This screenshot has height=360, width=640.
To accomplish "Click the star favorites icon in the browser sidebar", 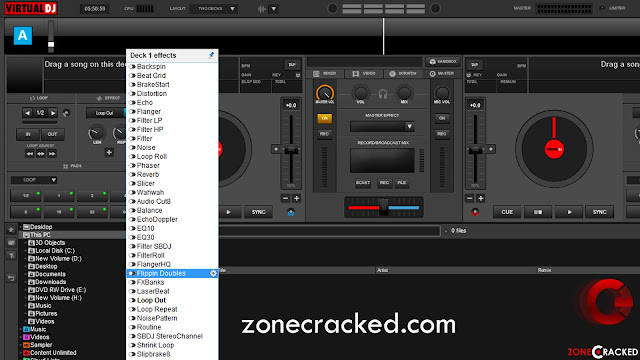I will 11,230.
